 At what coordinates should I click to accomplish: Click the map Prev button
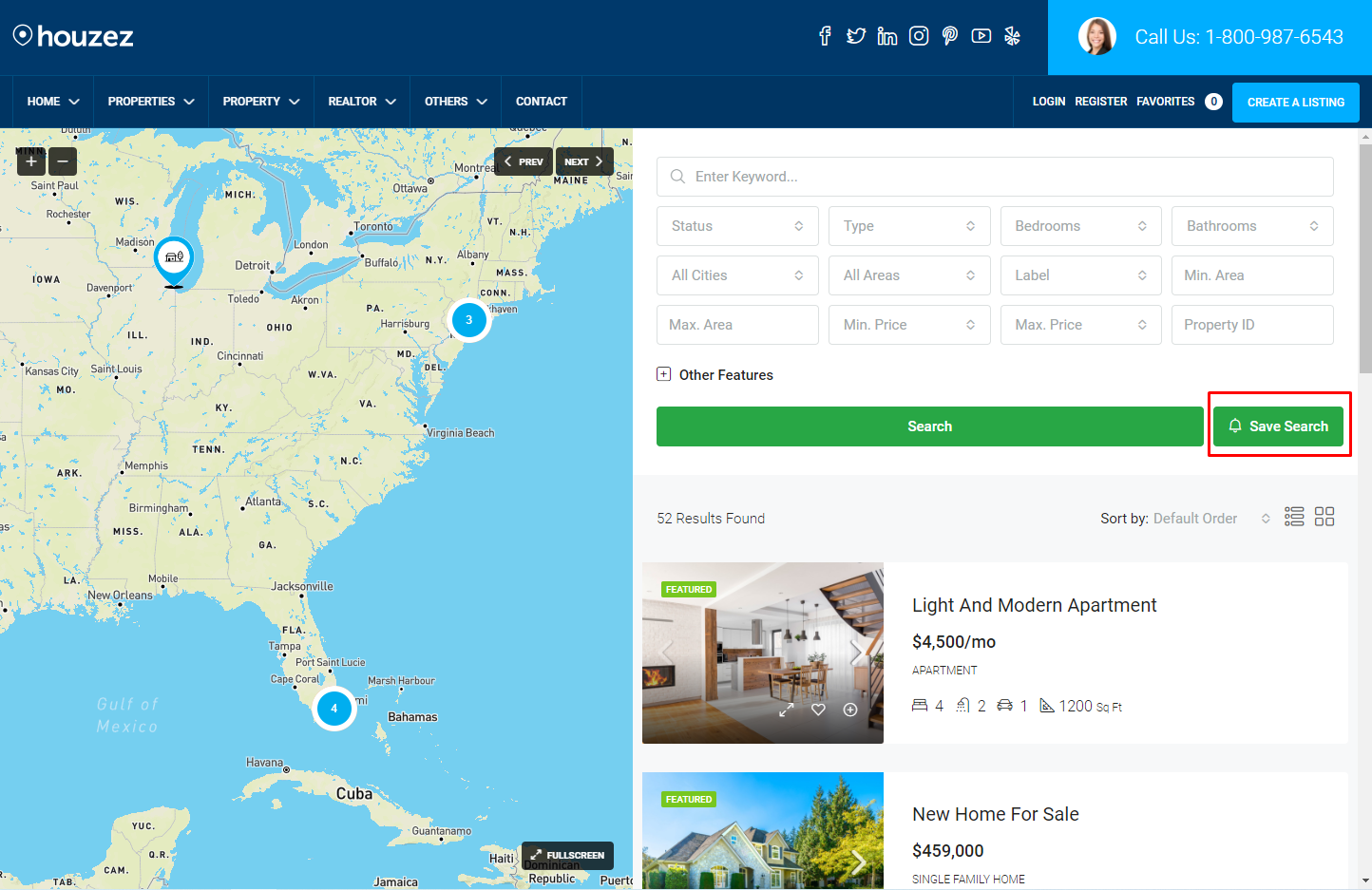click(x=524, y=161)
